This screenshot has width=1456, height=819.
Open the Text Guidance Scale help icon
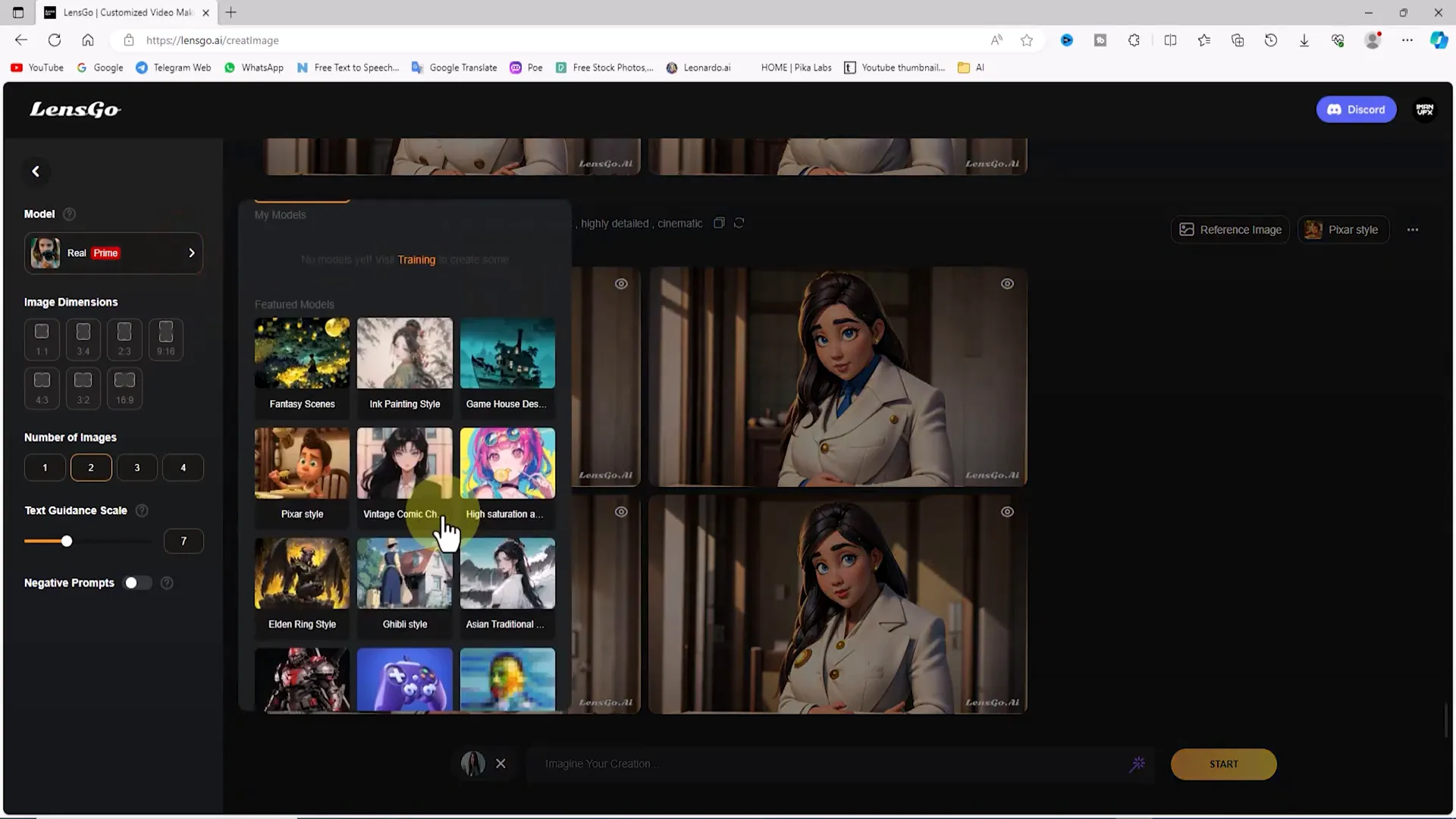pyautogui.click(x=142, y=510)
